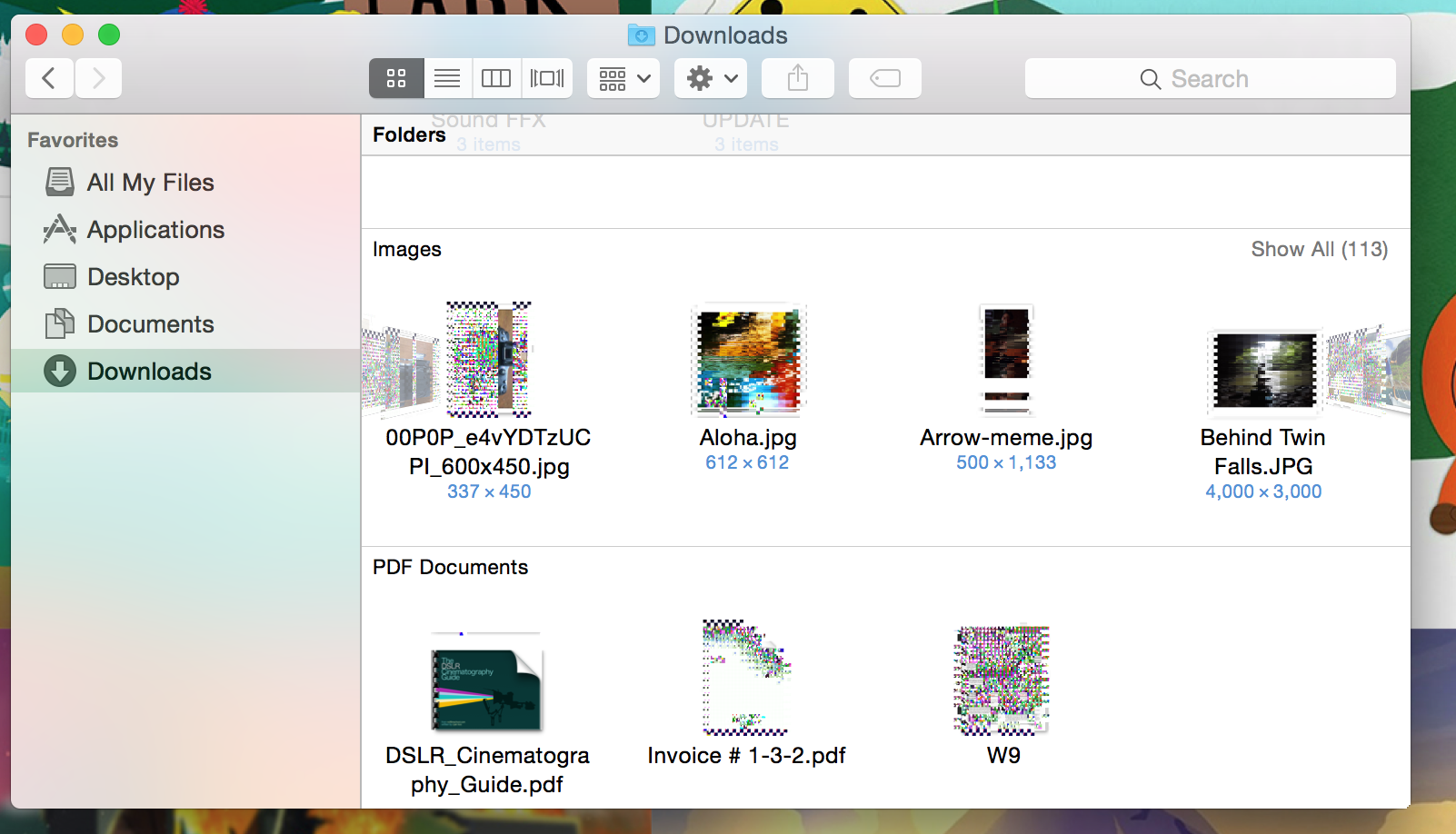Click the Arrow-meme.jpg file name
The height and width of the screenshot is (834, 1456).
point(1006,438)
